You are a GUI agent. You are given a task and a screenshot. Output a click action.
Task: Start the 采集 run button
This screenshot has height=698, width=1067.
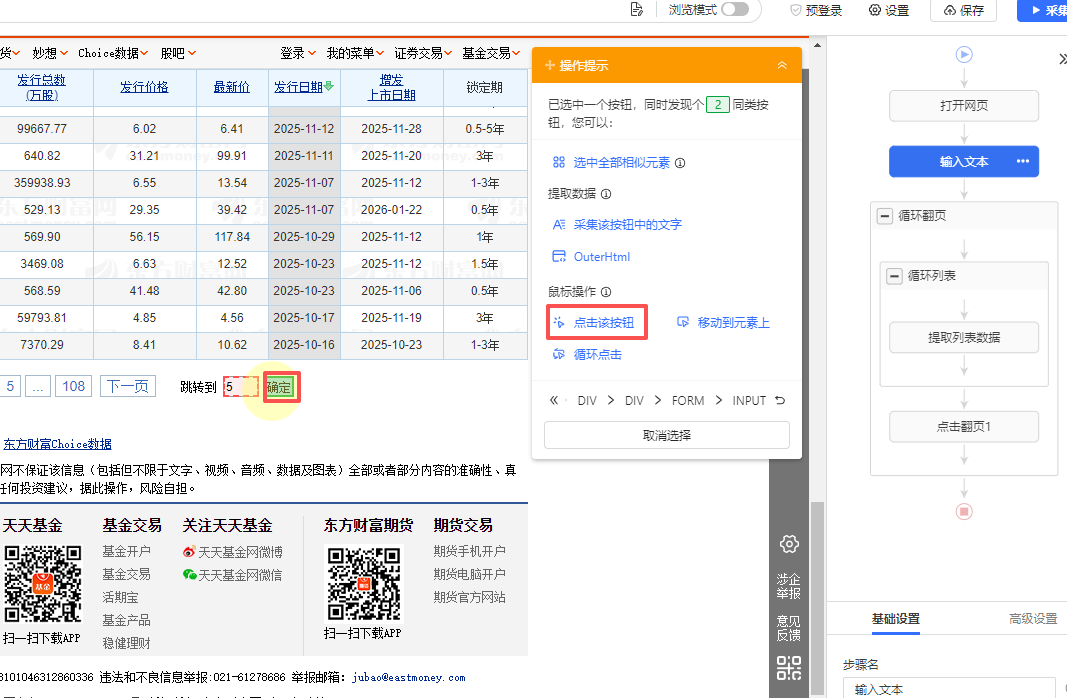click(x=1045, y=10)
